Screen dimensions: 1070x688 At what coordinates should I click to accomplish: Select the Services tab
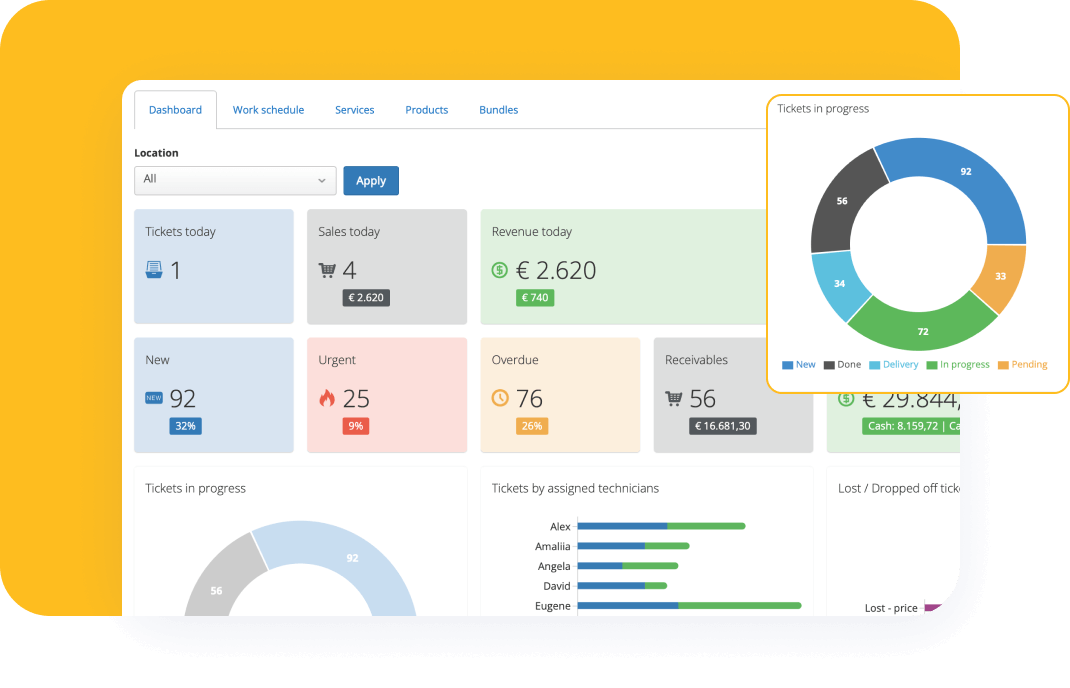pyautogui.click(x=354, y=109)
